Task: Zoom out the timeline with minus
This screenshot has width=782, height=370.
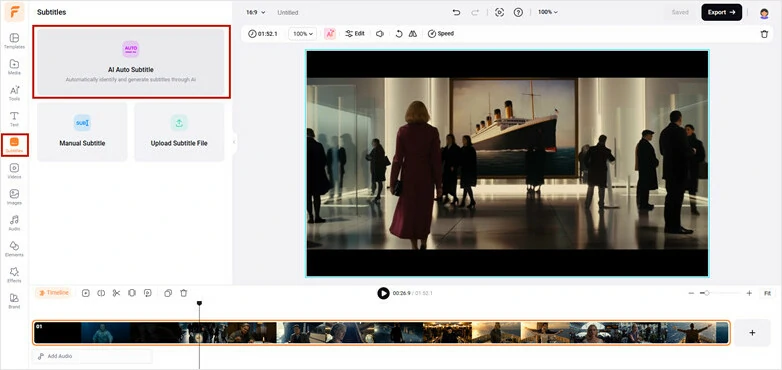Action: [x=691, y=293]
